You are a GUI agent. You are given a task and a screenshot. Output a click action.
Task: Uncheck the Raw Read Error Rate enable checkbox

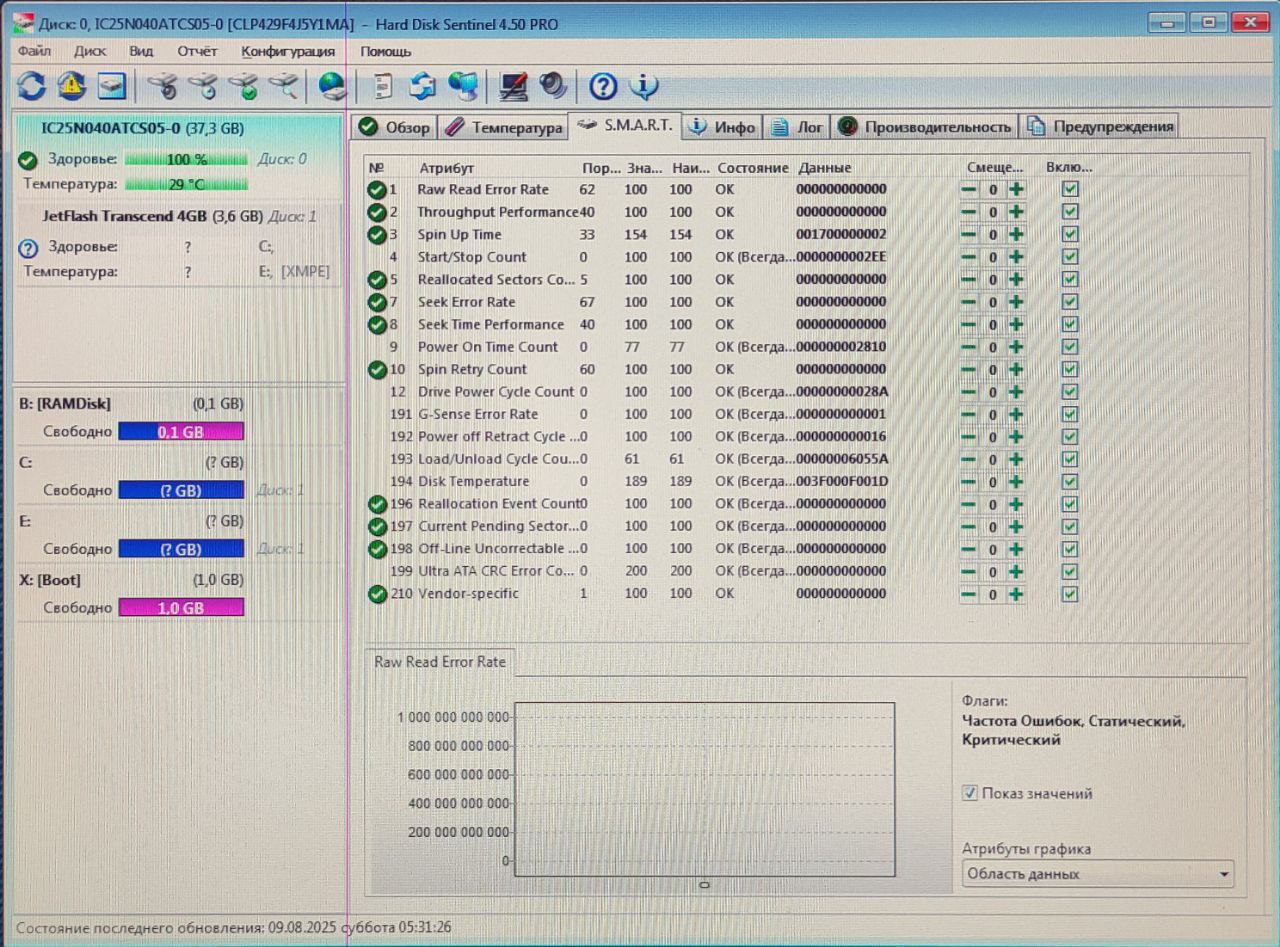(1070, 189)
